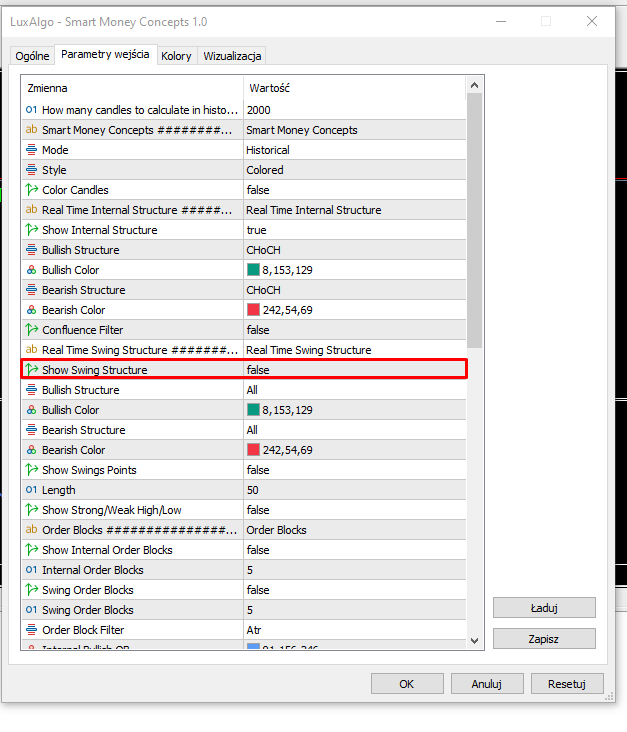Toggle the Color Candles false value
The height and width of the screenshot is (732, 627).
pos(355,190)
